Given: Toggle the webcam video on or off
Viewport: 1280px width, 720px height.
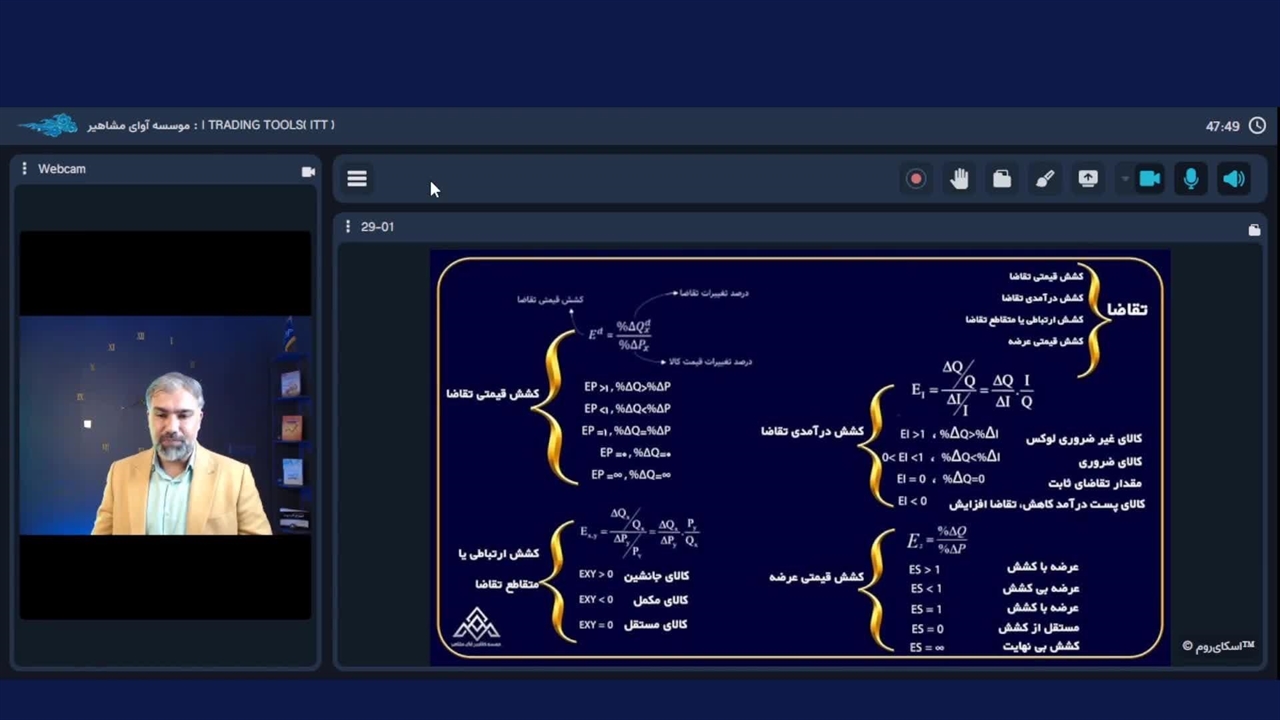Looking at the screenshot, I should pos(1149,179).
